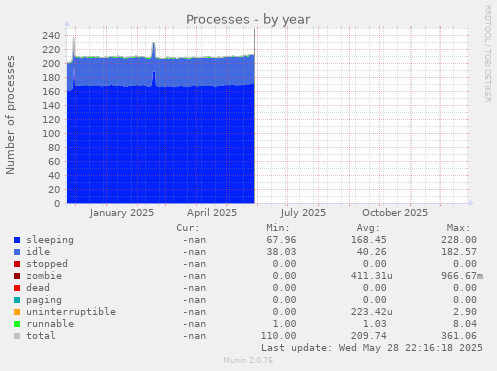
Task: Click the 'idle' legend label
Action: [x=38, y=252]
